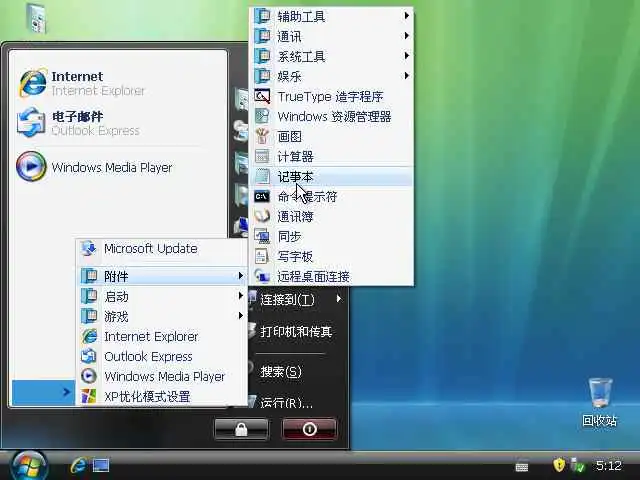Viewport: 640px width, 480px height.
Task: Click the Microsoft Update globe icon
Action: [89, 248]
